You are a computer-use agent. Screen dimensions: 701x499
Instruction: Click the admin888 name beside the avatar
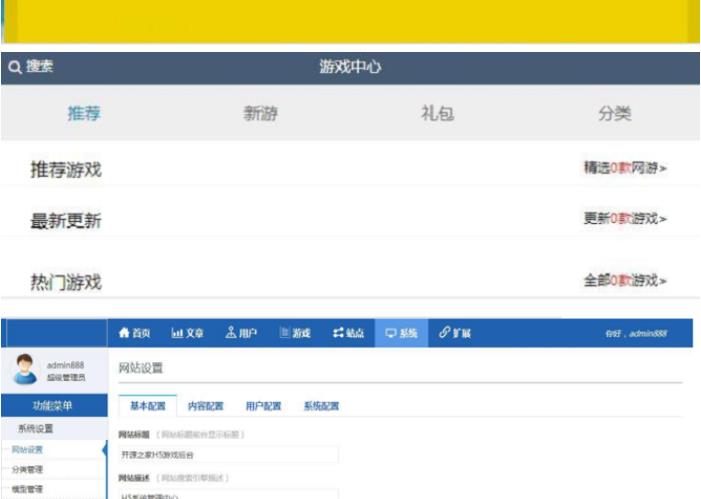66,365
